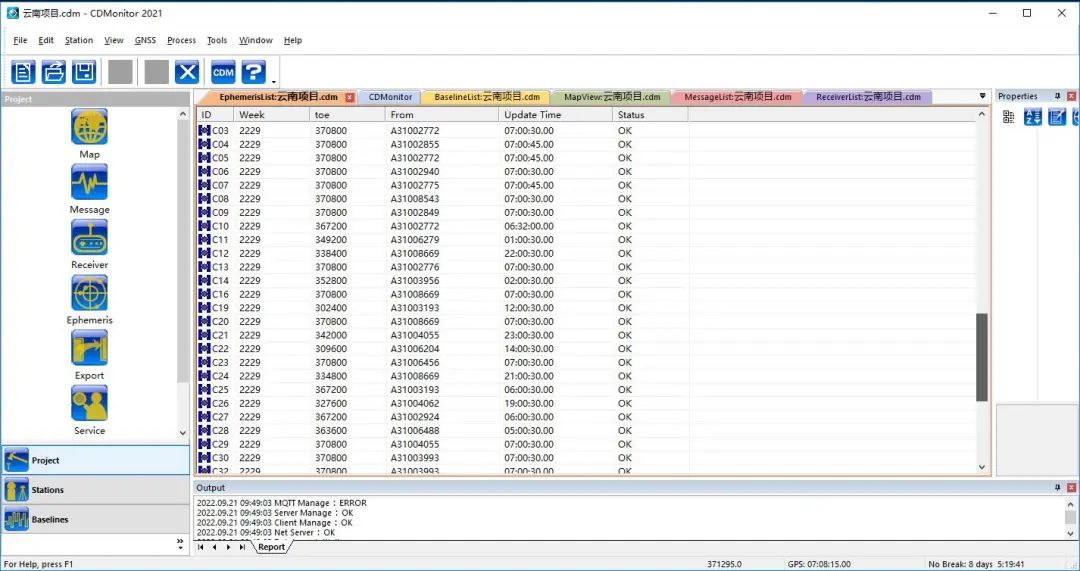
Task: Click the Receiver icon in Project pane
Action: coord(89,238)
